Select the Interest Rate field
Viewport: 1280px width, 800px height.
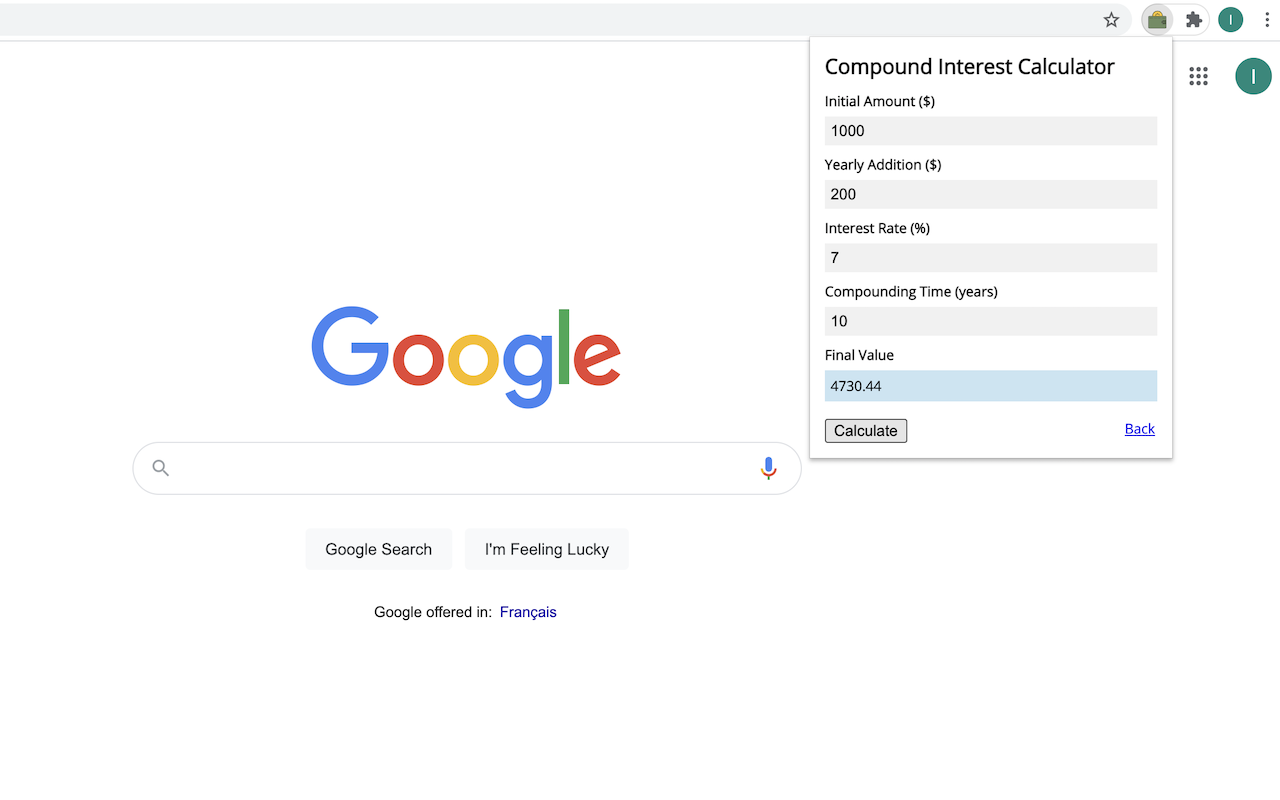[990, 257]
